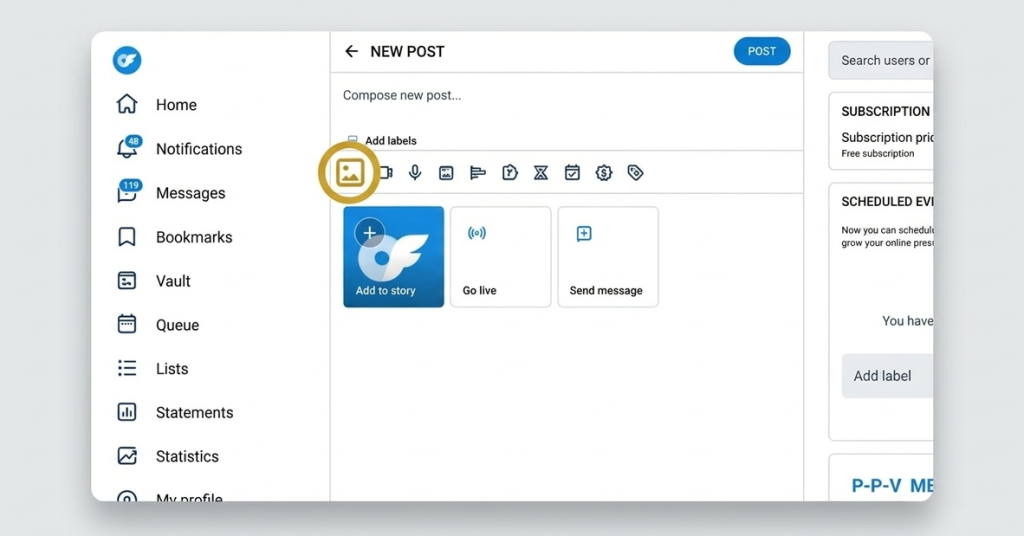This screenshot has width=1024, height=536.
Task: Schedule the post with the calendar icon
Action: (572, 173)
